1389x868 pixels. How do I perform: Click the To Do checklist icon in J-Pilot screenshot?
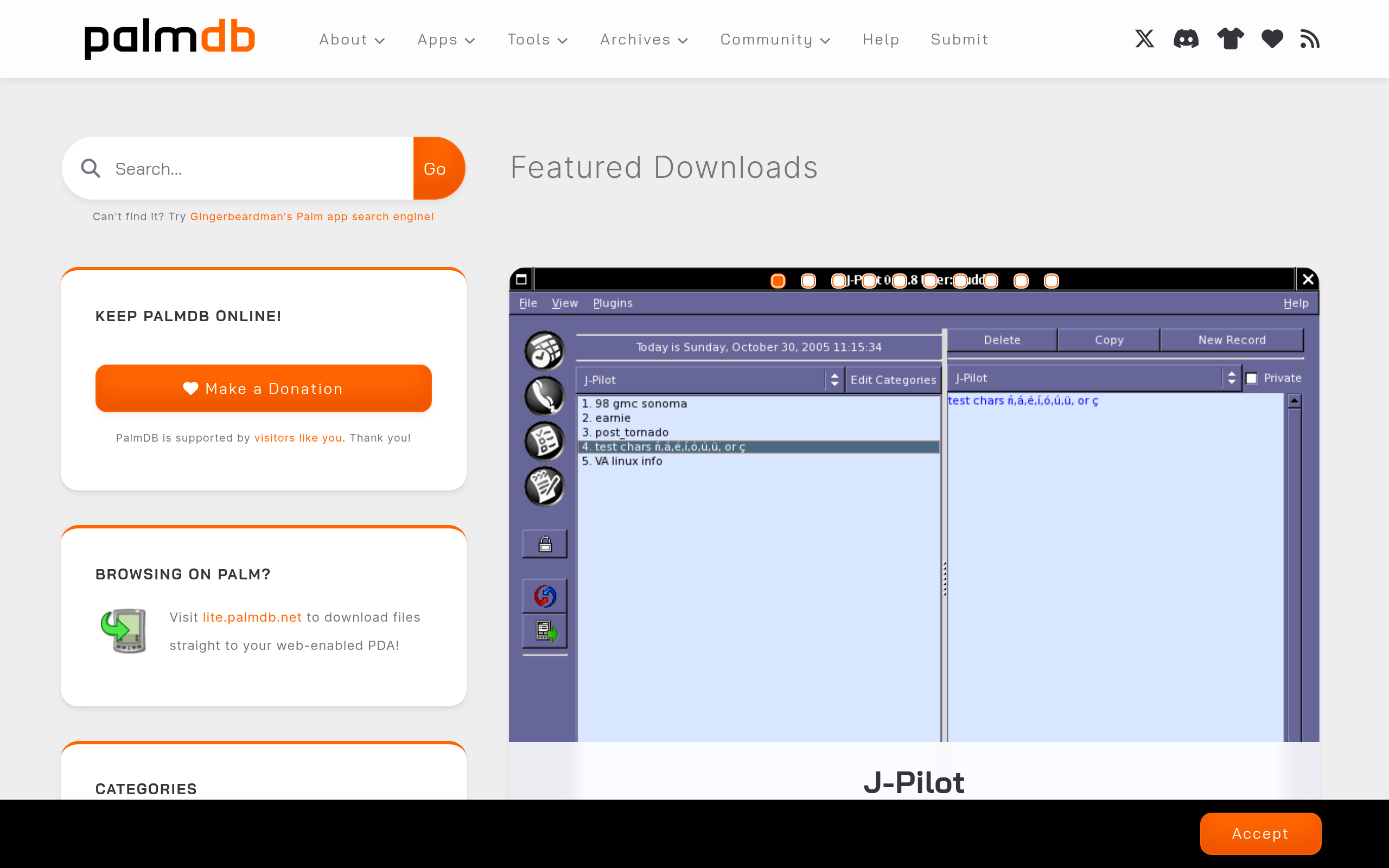click(x=544, y=441)
